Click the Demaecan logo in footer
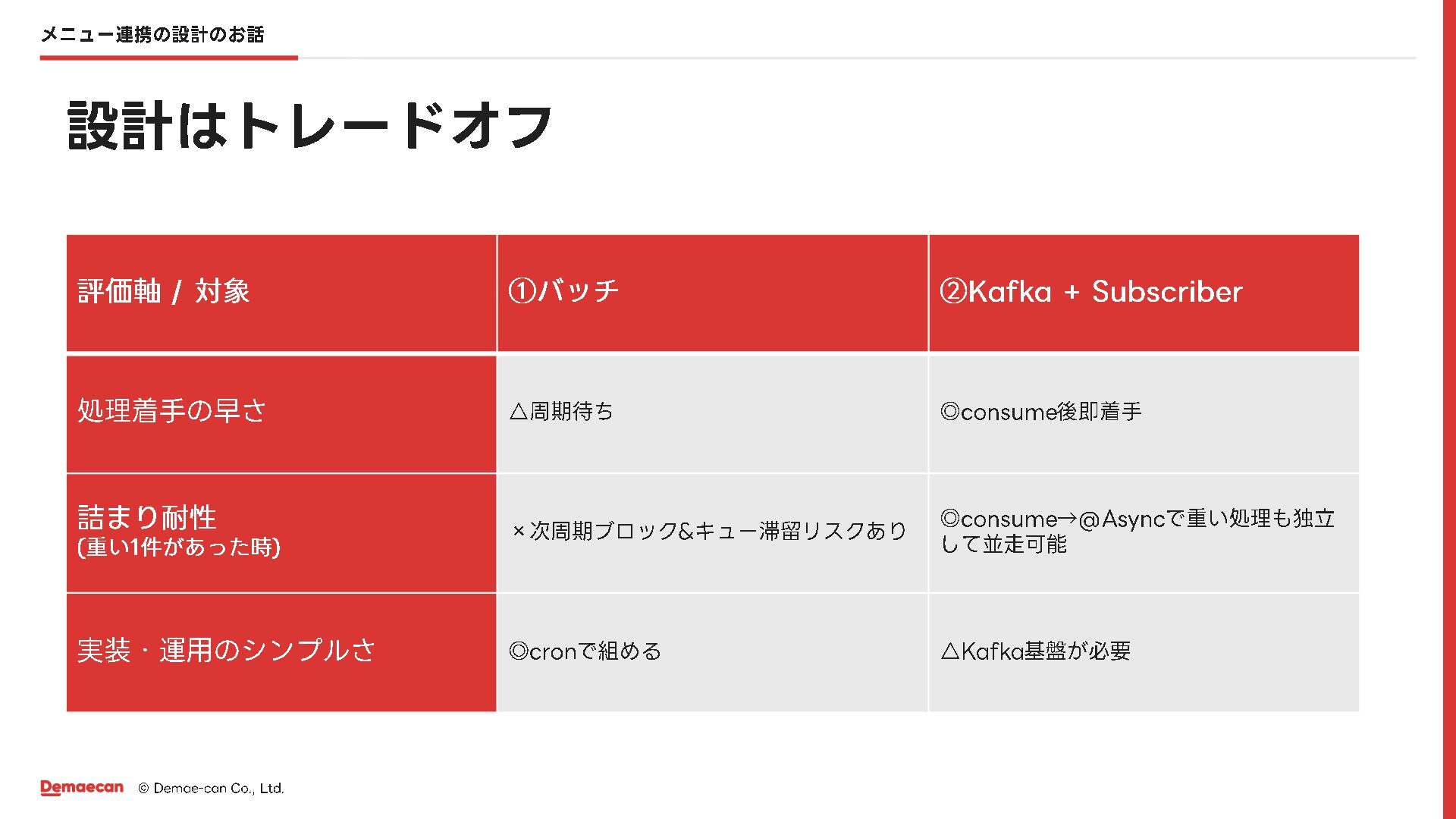This screenshot has height=819, width=1456. (82, 788)
